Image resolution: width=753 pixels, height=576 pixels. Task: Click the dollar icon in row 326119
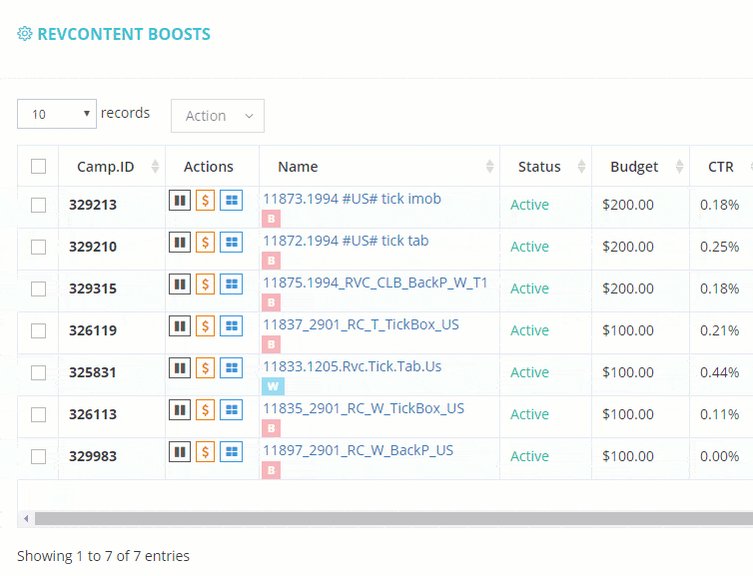pos(205,326)
